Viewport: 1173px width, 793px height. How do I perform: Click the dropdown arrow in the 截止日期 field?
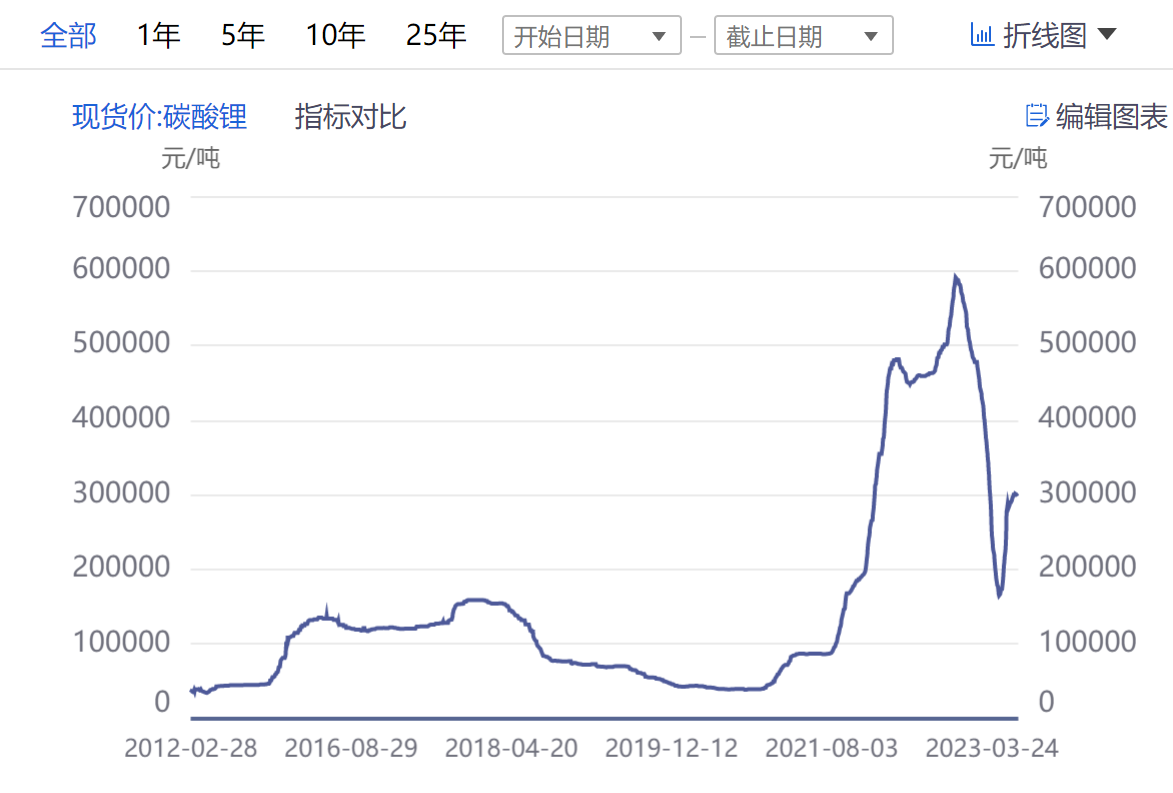873,34
